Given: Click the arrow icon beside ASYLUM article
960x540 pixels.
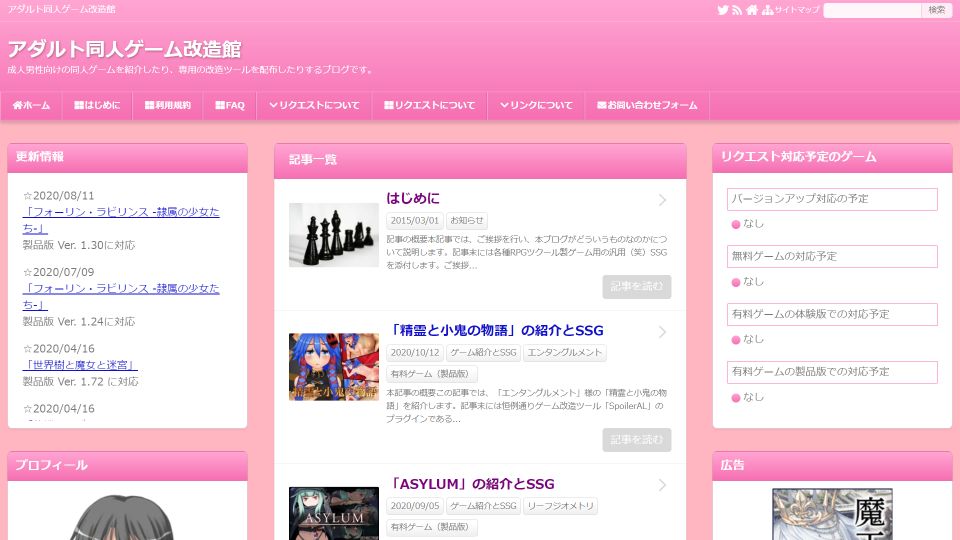Looking at the screenshot, I should [662, 485].
